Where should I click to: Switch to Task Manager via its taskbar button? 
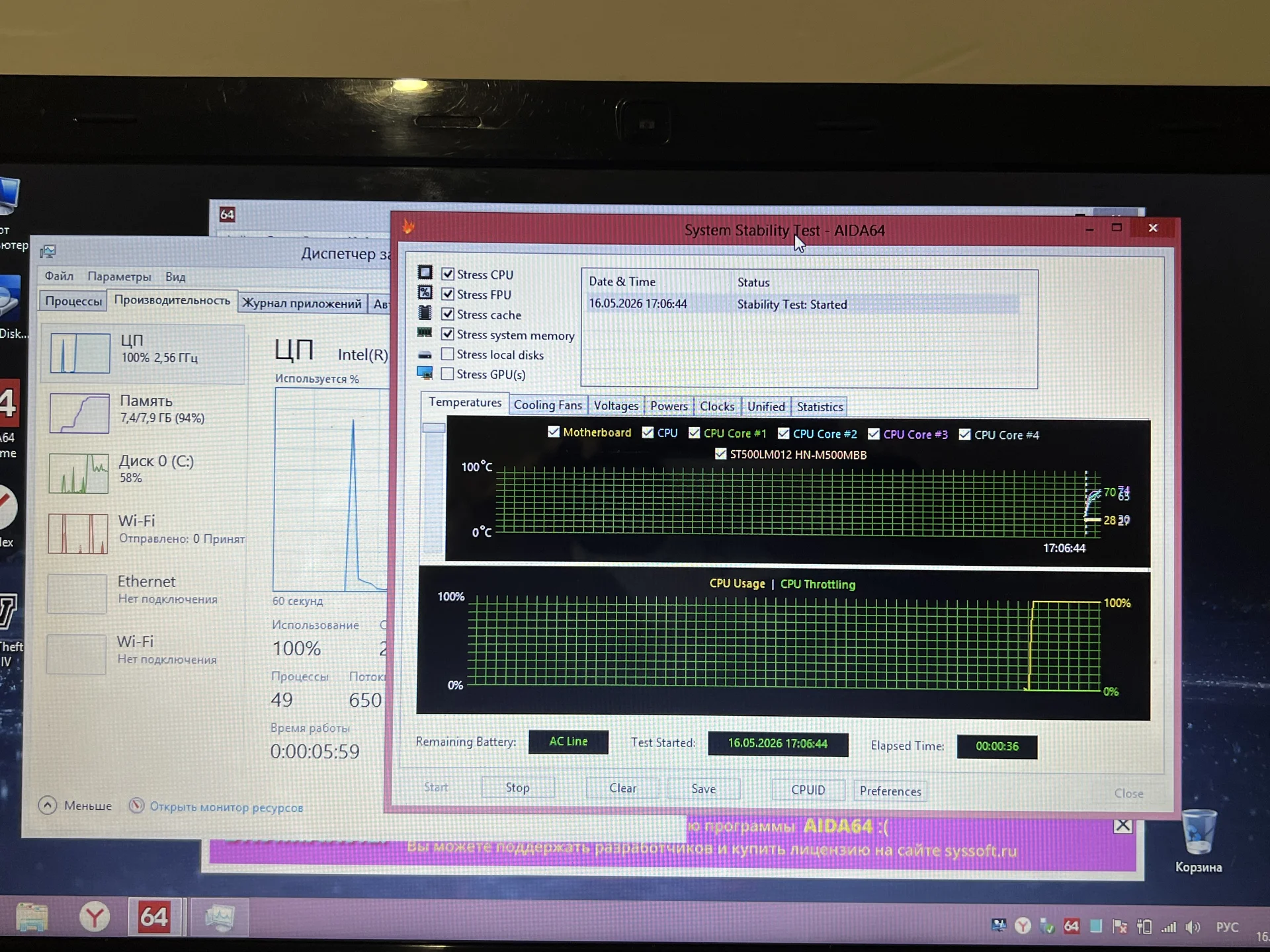(x=220, y=918)
